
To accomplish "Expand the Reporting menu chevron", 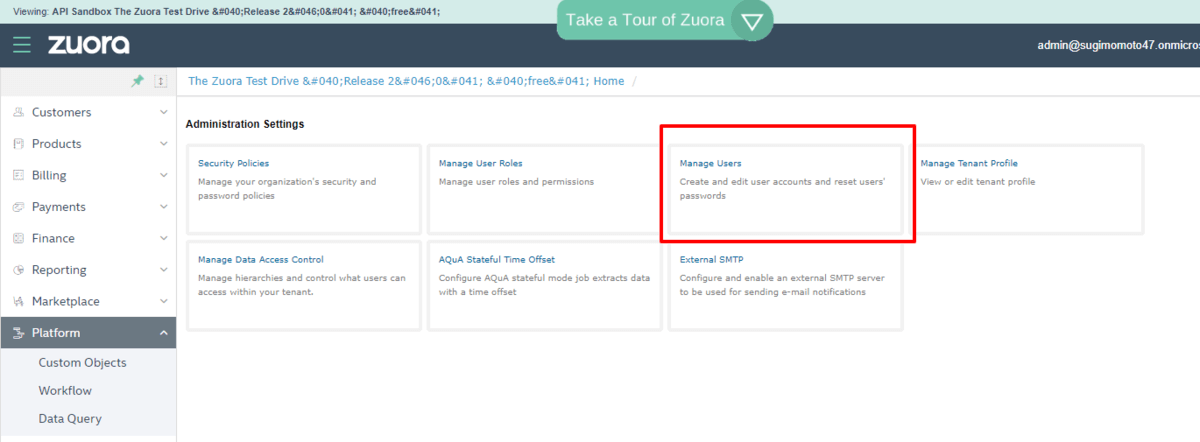I will pos(164,270).
